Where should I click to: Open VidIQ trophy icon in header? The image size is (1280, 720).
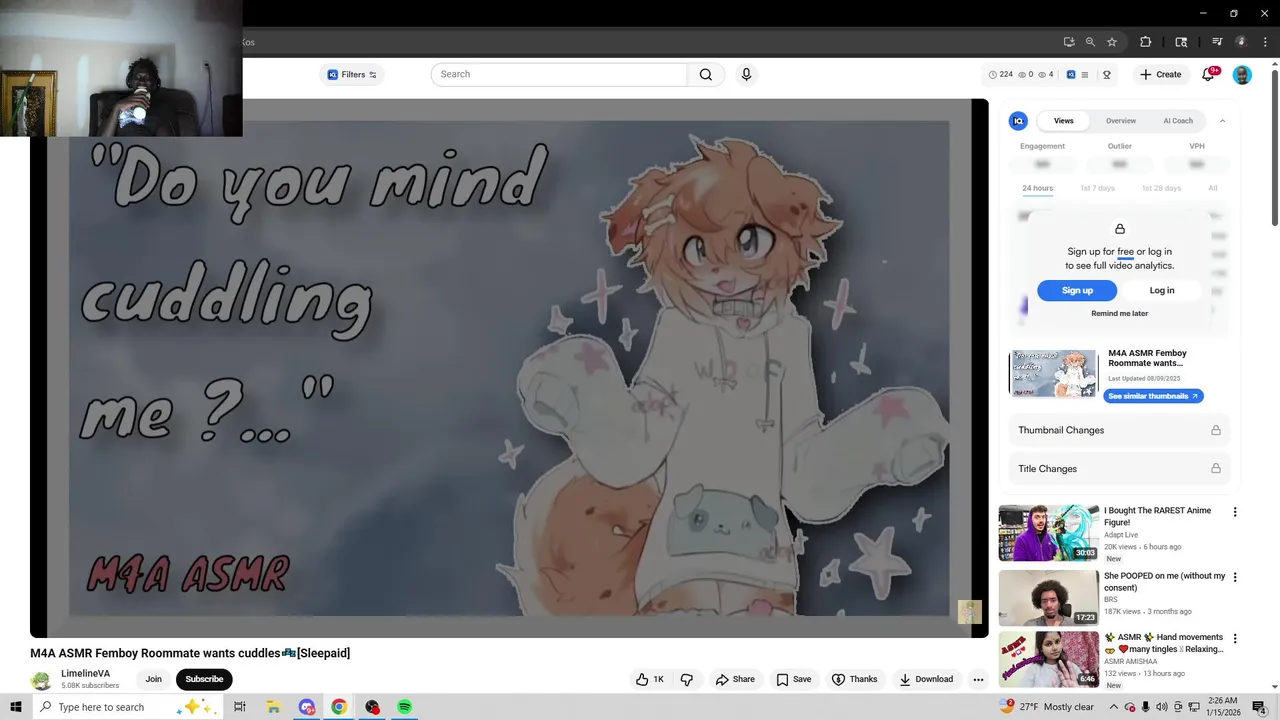(x=1107, y=74)
